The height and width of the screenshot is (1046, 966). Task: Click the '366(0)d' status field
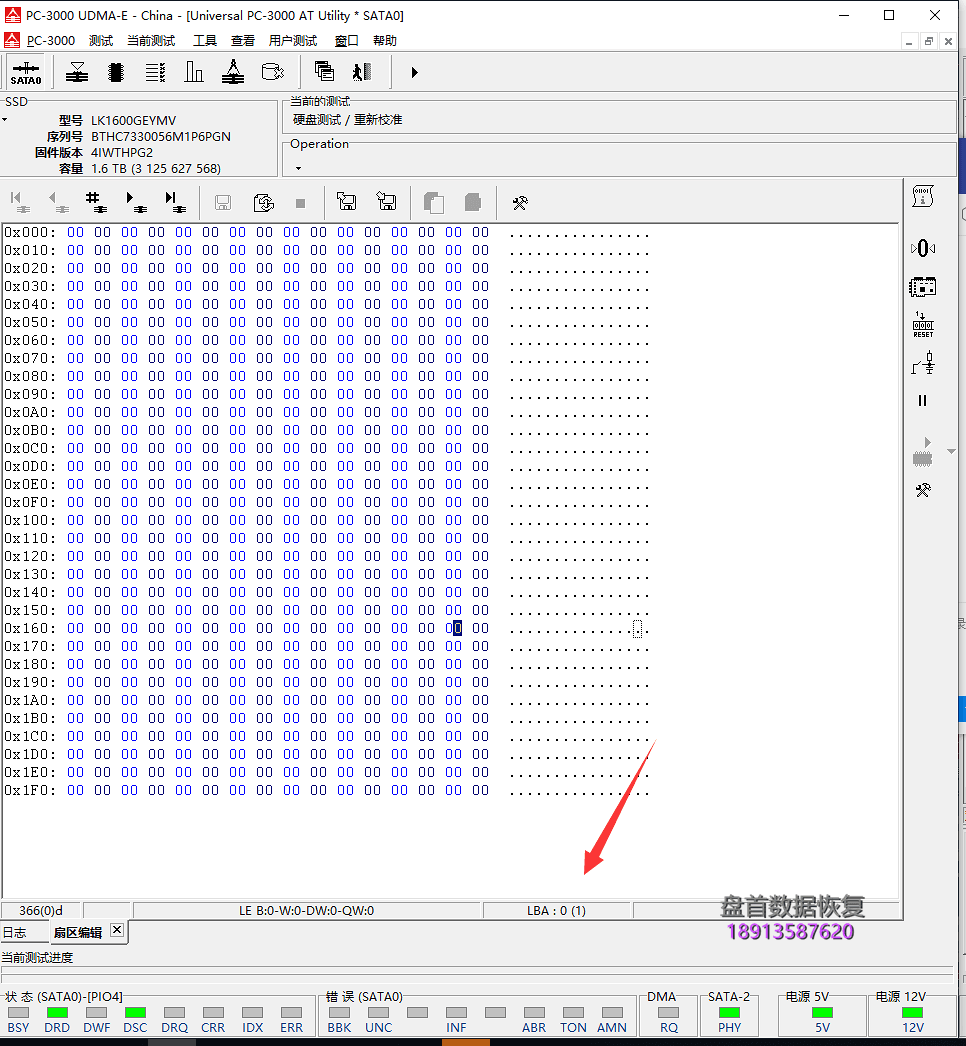tap(41, 911)
